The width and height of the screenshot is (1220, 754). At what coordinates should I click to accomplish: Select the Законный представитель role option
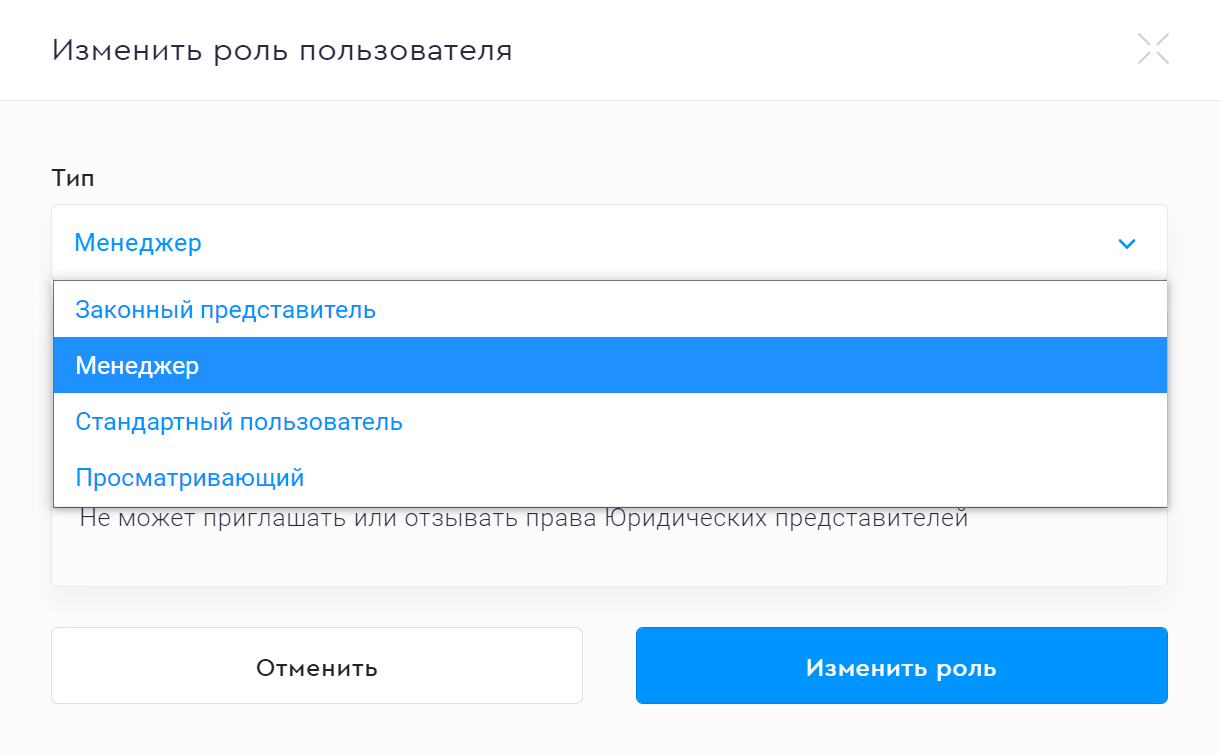pos(226,310)
